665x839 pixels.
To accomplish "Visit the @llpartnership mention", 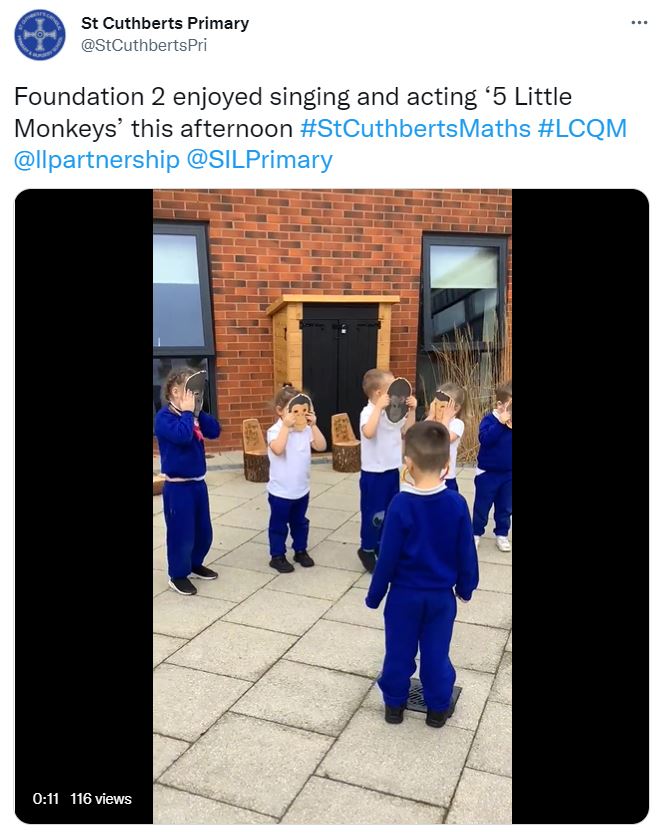I will [x=97, y=161].
